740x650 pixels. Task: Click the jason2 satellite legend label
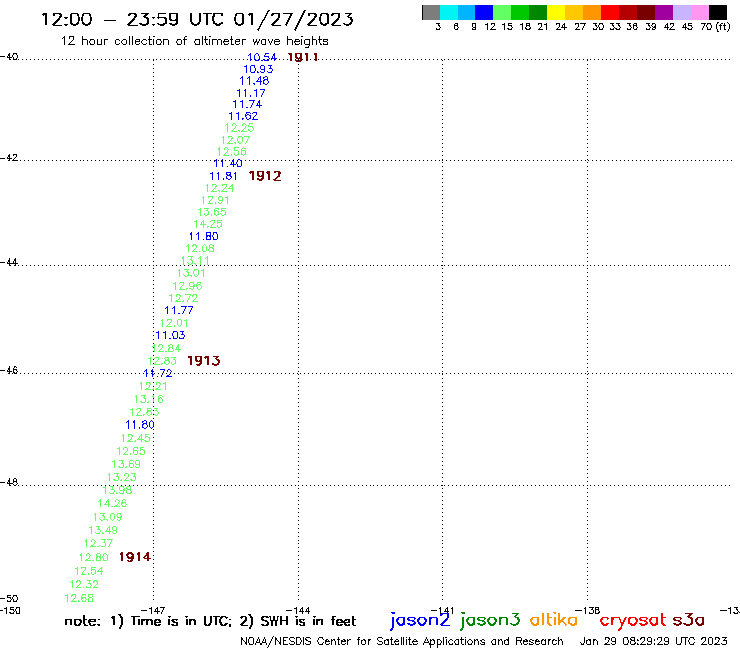coord(420,620)
